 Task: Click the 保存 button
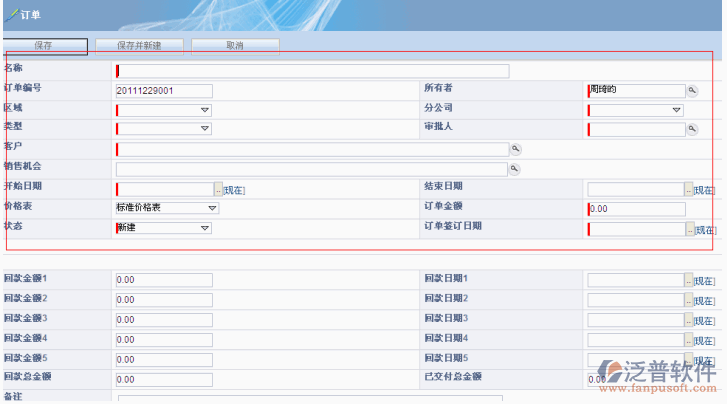coord(44,46)
